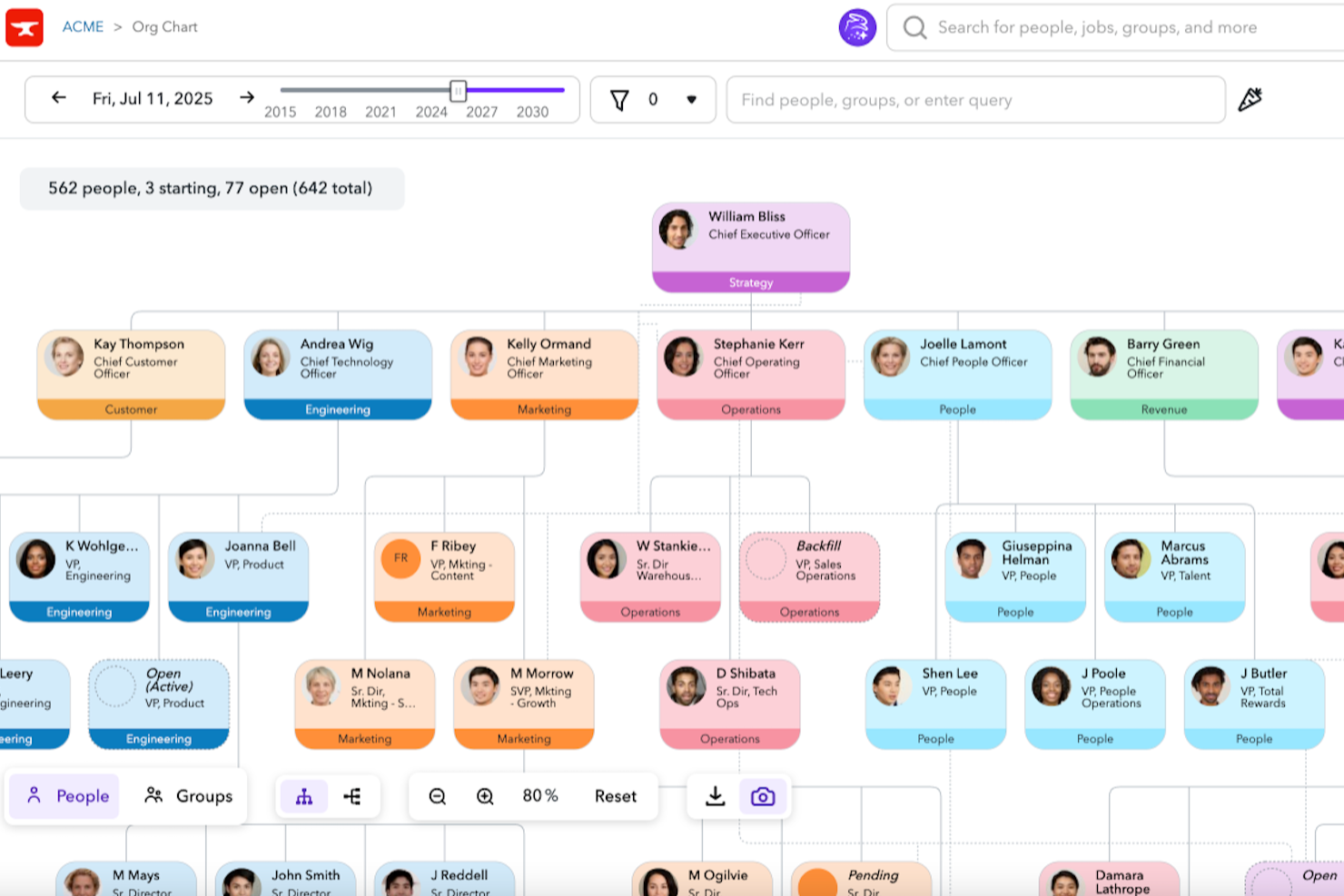Click the filter funnel icon
Screen dimensions: 1344x896
click(619, 100)
